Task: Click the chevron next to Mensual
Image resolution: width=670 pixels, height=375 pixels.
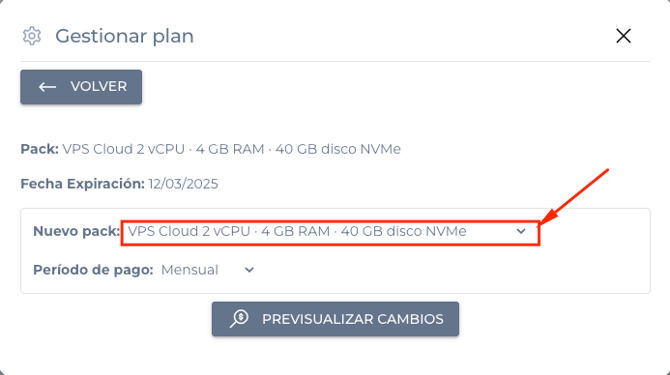Action: [x=249, y=270]
